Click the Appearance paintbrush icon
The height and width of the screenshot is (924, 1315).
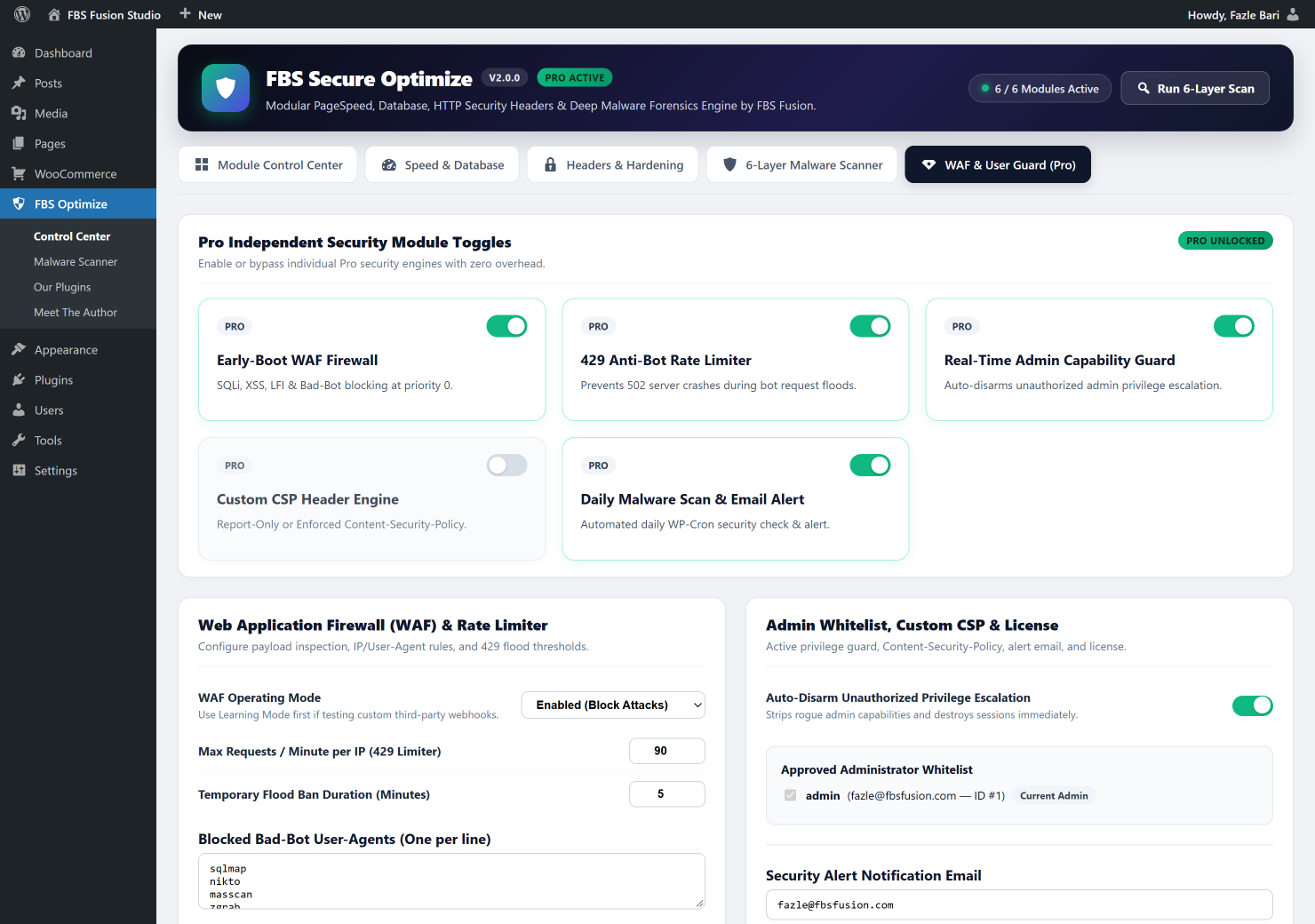click(x=19, y=349)
